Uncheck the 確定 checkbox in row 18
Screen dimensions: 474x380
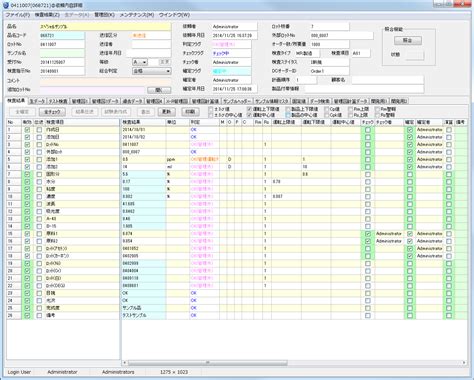410,256
